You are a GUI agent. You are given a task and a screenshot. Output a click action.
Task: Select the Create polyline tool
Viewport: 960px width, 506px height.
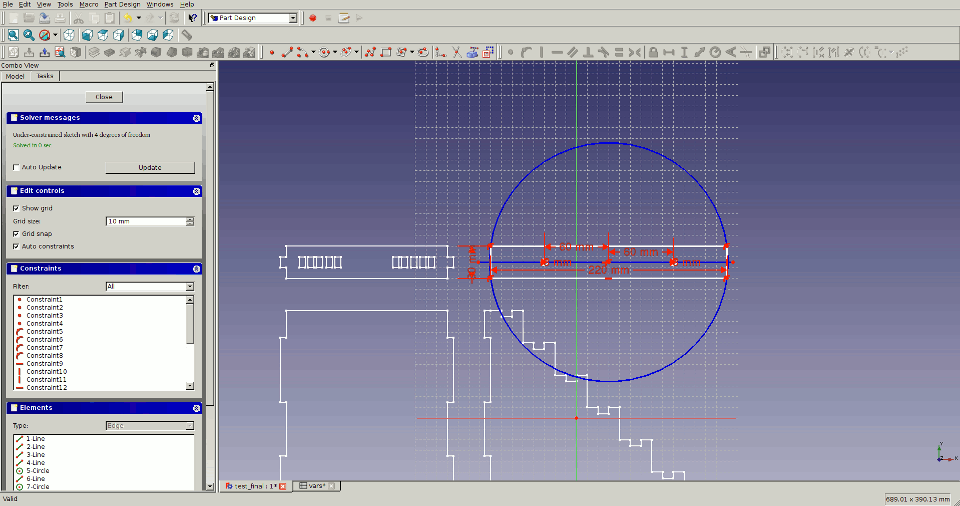(370, 53)
